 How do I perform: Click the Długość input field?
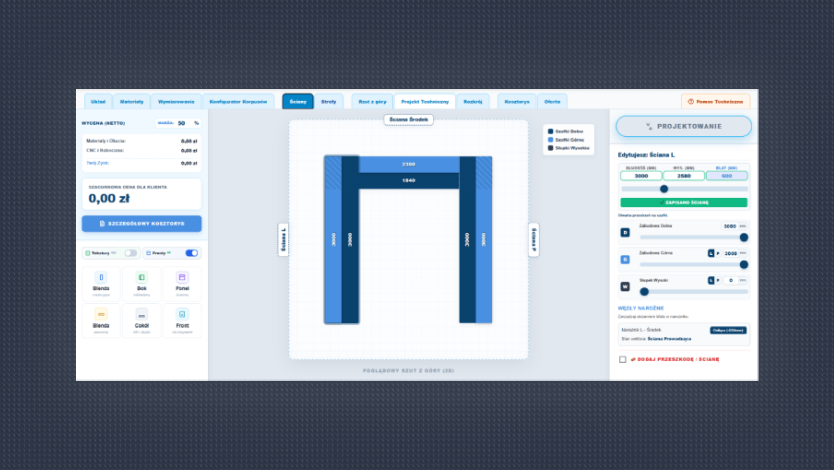641,176
